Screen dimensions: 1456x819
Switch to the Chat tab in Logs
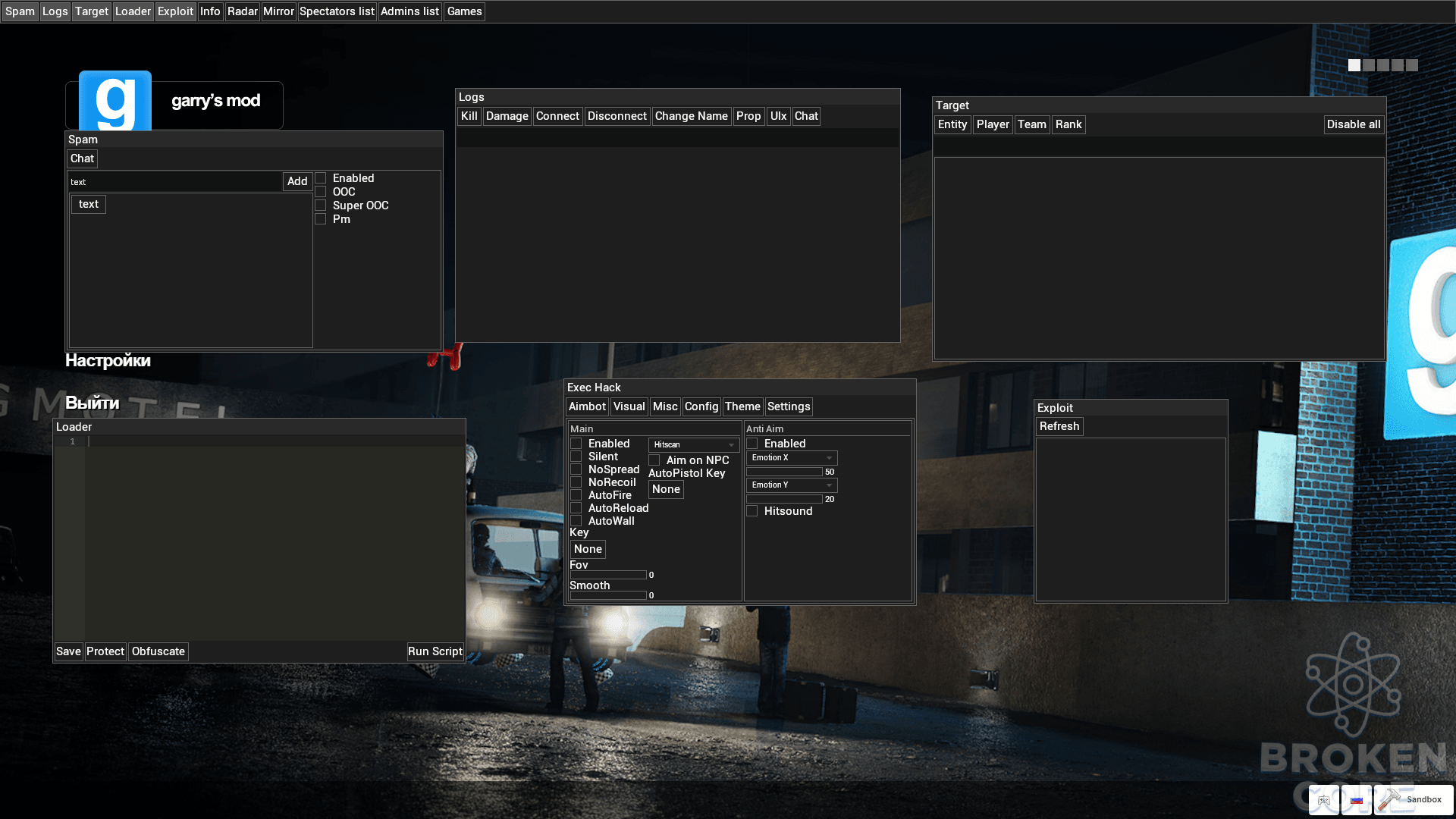click(x=806, y=116)
